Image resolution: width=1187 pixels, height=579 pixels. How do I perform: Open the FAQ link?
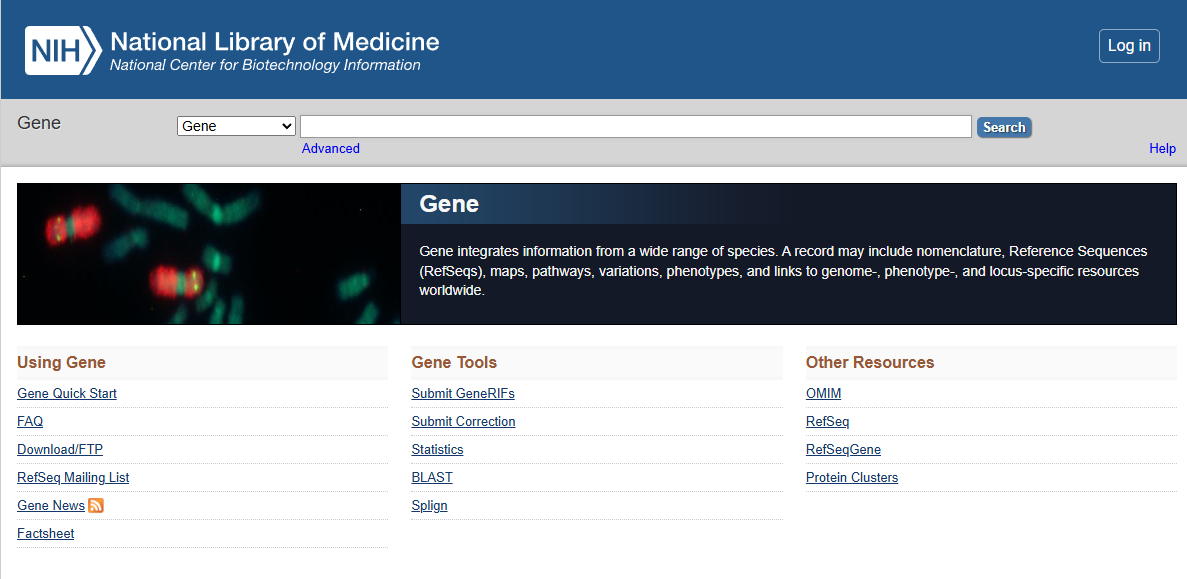(30, 422)
